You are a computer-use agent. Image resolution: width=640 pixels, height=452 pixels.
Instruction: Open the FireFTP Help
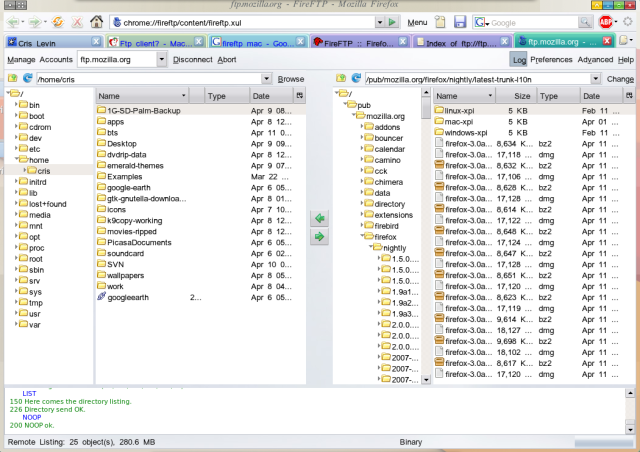(x=626, y=60)
